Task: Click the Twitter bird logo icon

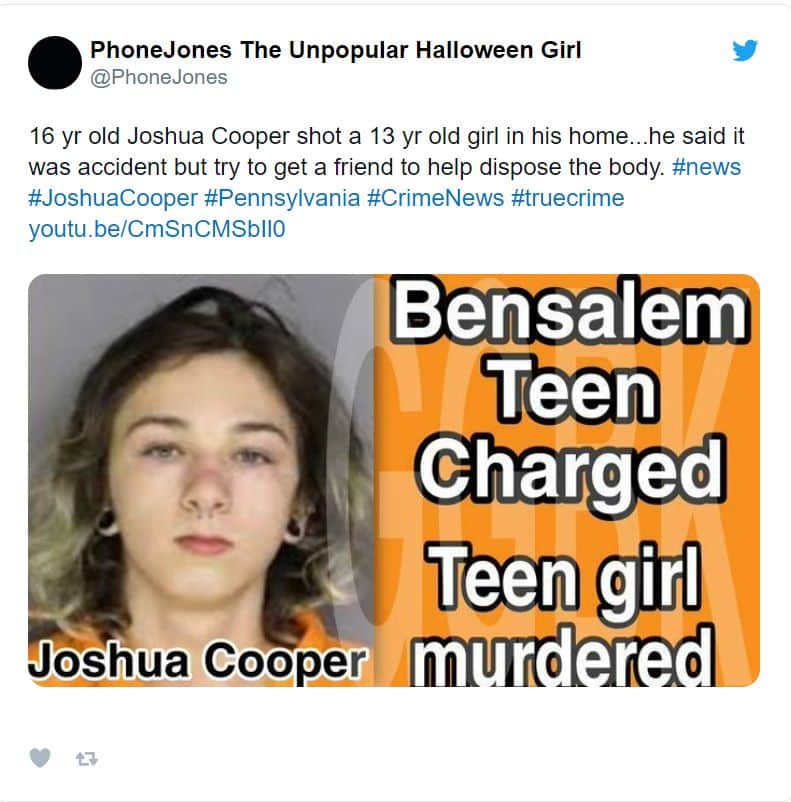Action: coord(745,50)
